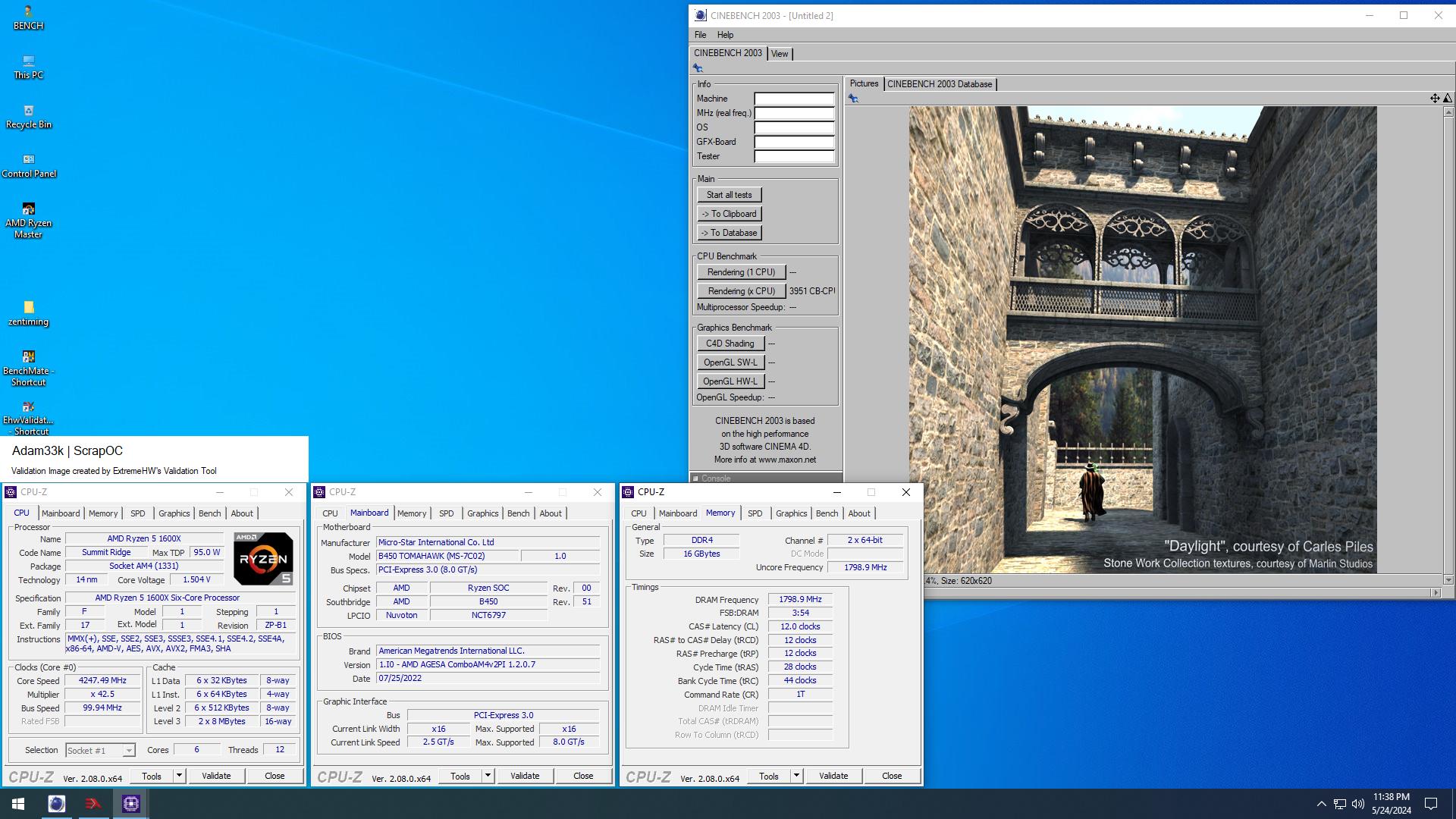
Task: Open the zentiming desktop file
Action: point(28,314)
